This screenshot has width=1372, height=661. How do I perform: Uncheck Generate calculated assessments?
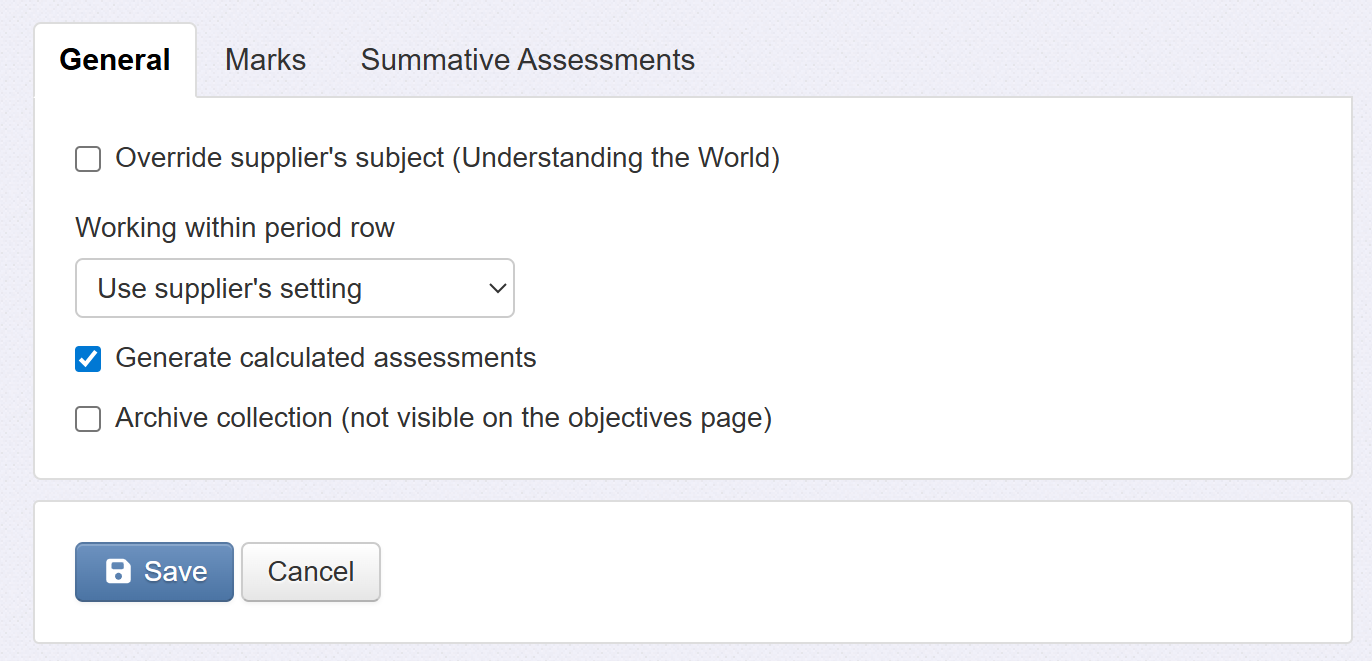[88, 359]
